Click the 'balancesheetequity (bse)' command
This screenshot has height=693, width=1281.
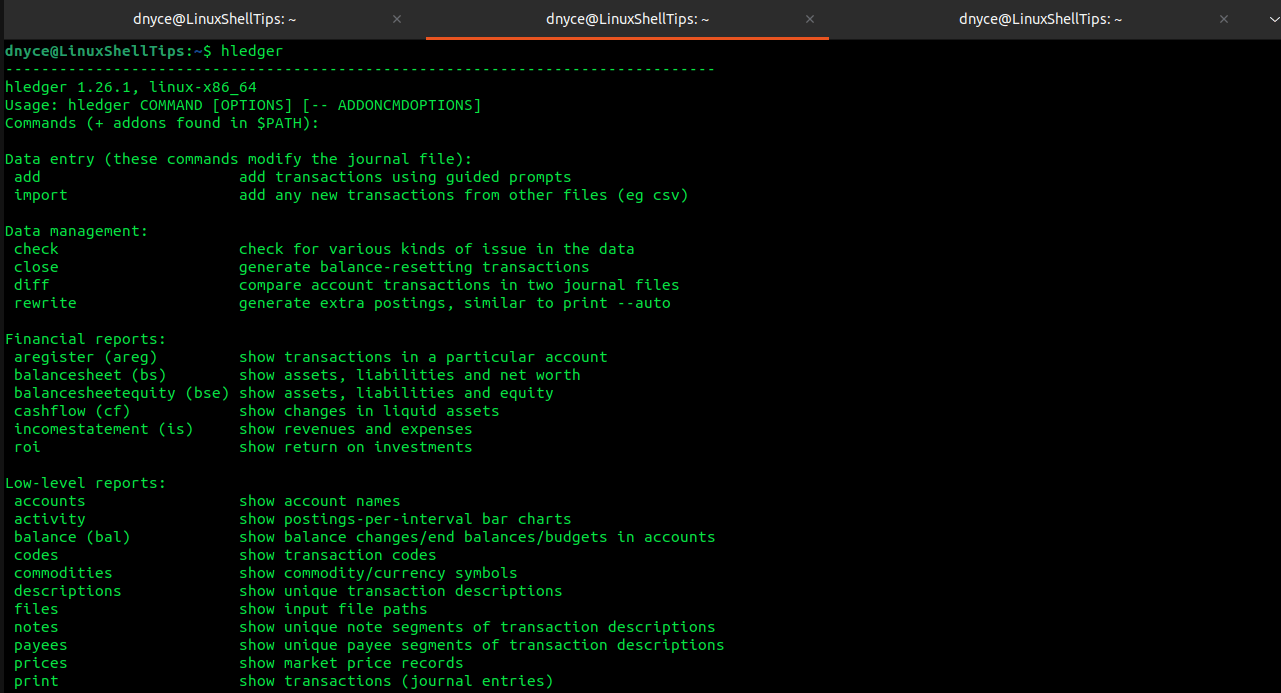[x=122, y=393]
